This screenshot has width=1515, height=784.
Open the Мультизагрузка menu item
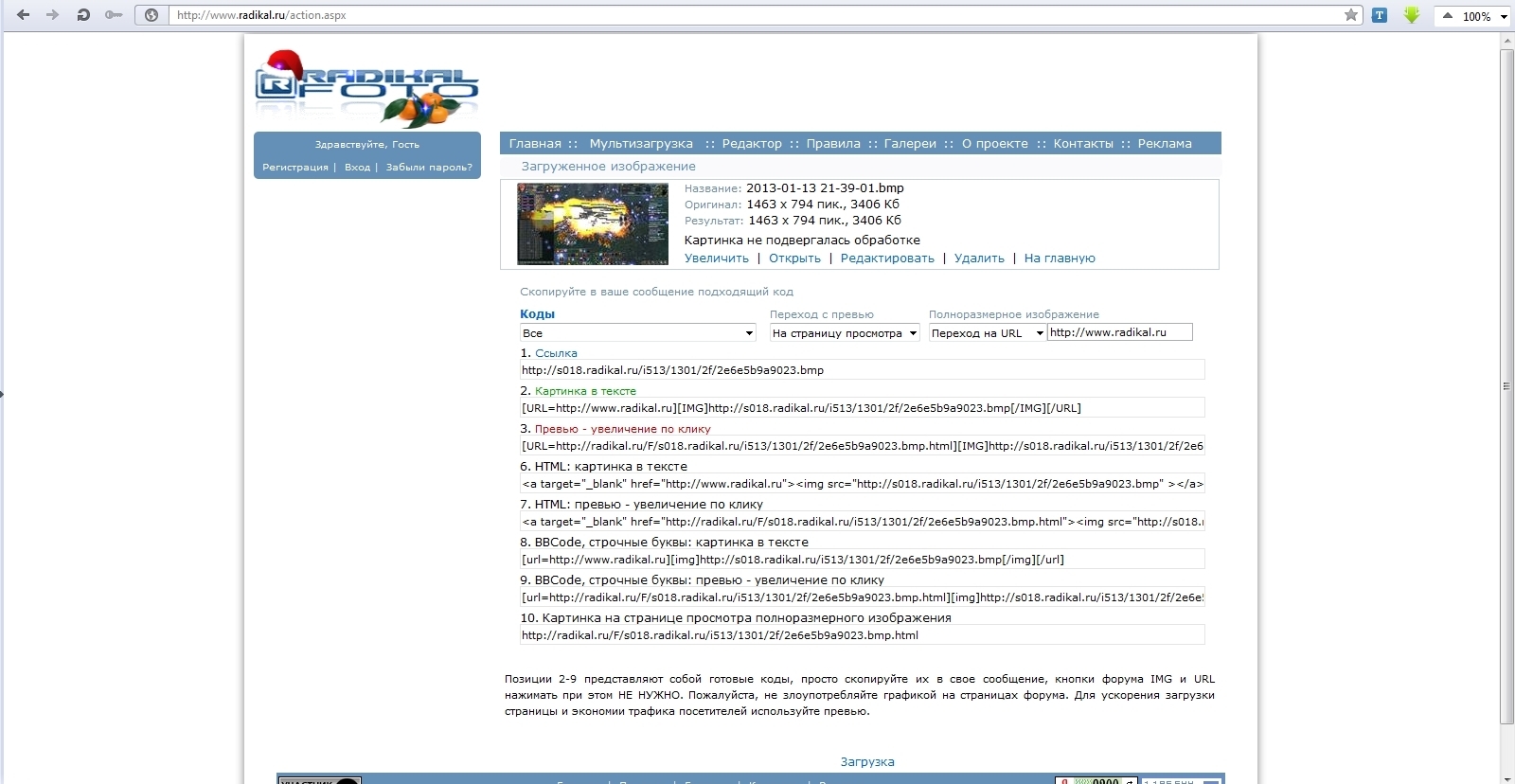point(641,144)
